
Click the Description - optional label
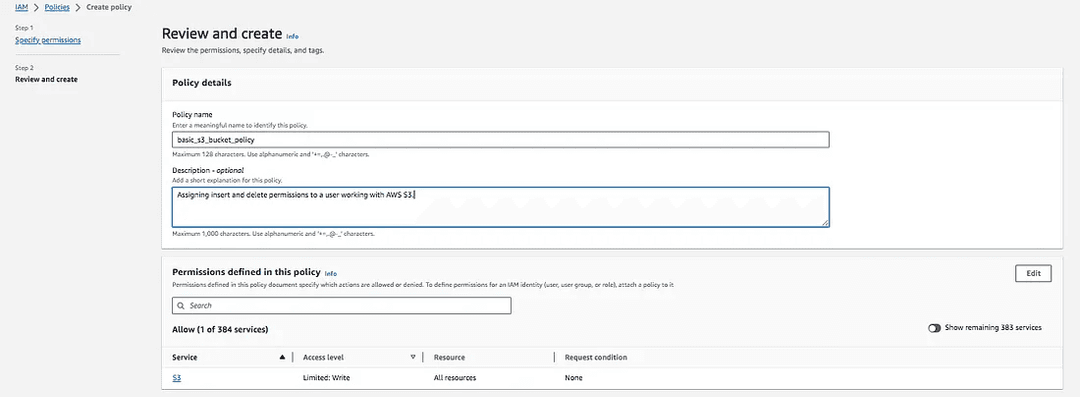208,170
